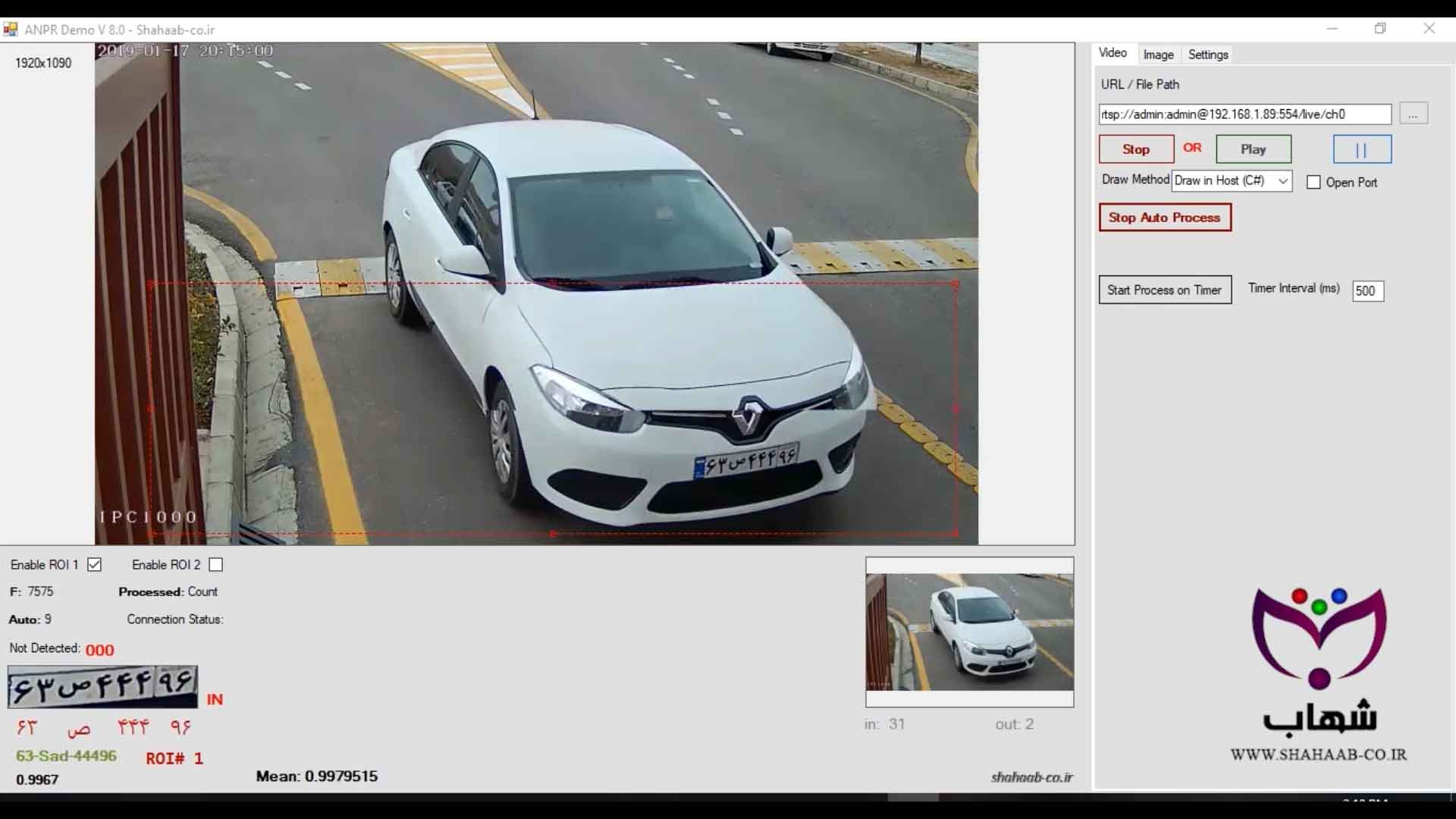Screen dimensions: 1456x819
Task: Click the Timer Interval input field
Action: 1368,291
